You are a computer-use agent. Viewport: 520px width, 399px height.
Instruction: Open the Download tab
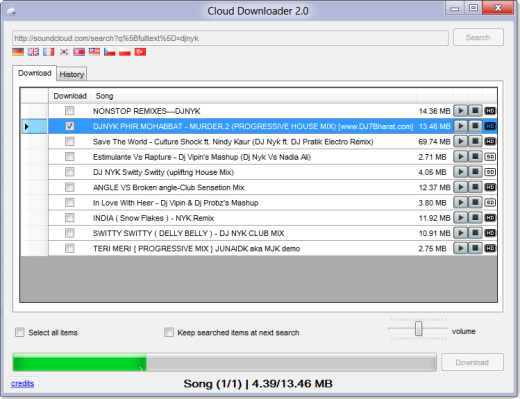(x=35, y=73)
